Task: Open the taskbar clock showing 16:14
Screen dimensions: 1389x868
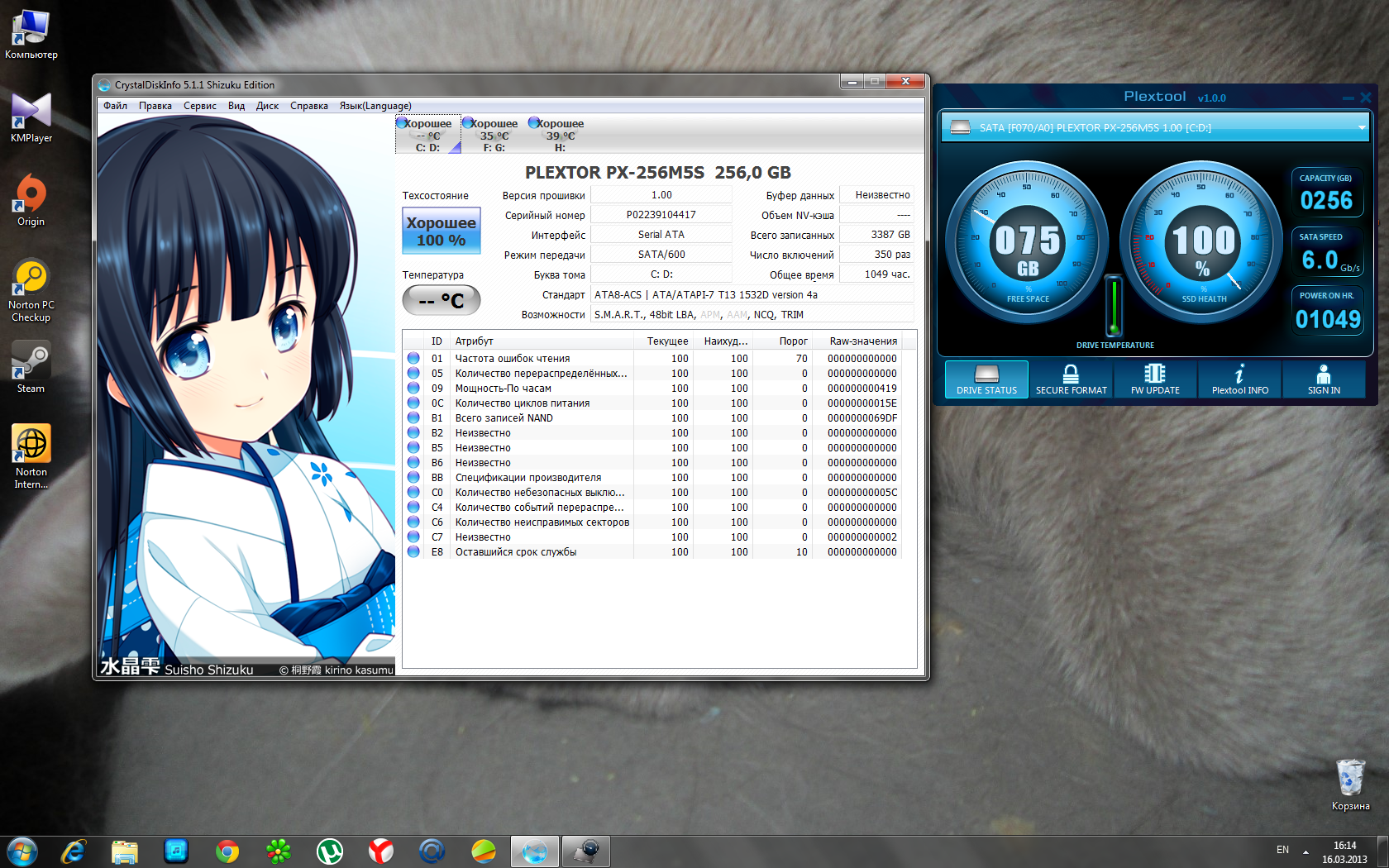Action: point(1344,852)
